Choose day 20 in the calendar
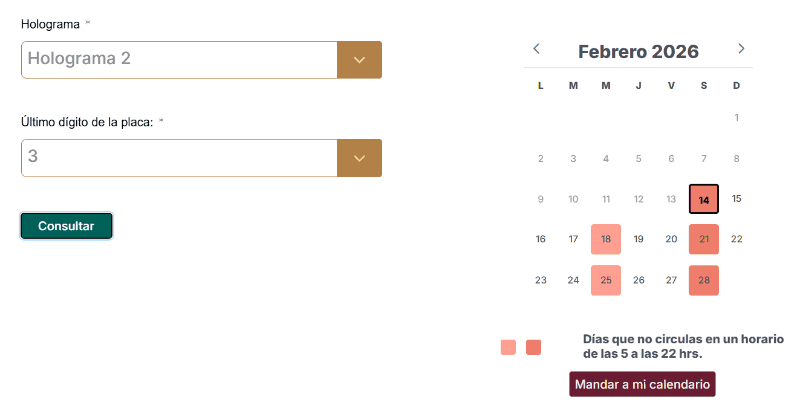This screenshot has height=414, width=800. pyautogui.click(x=671, y=239)
